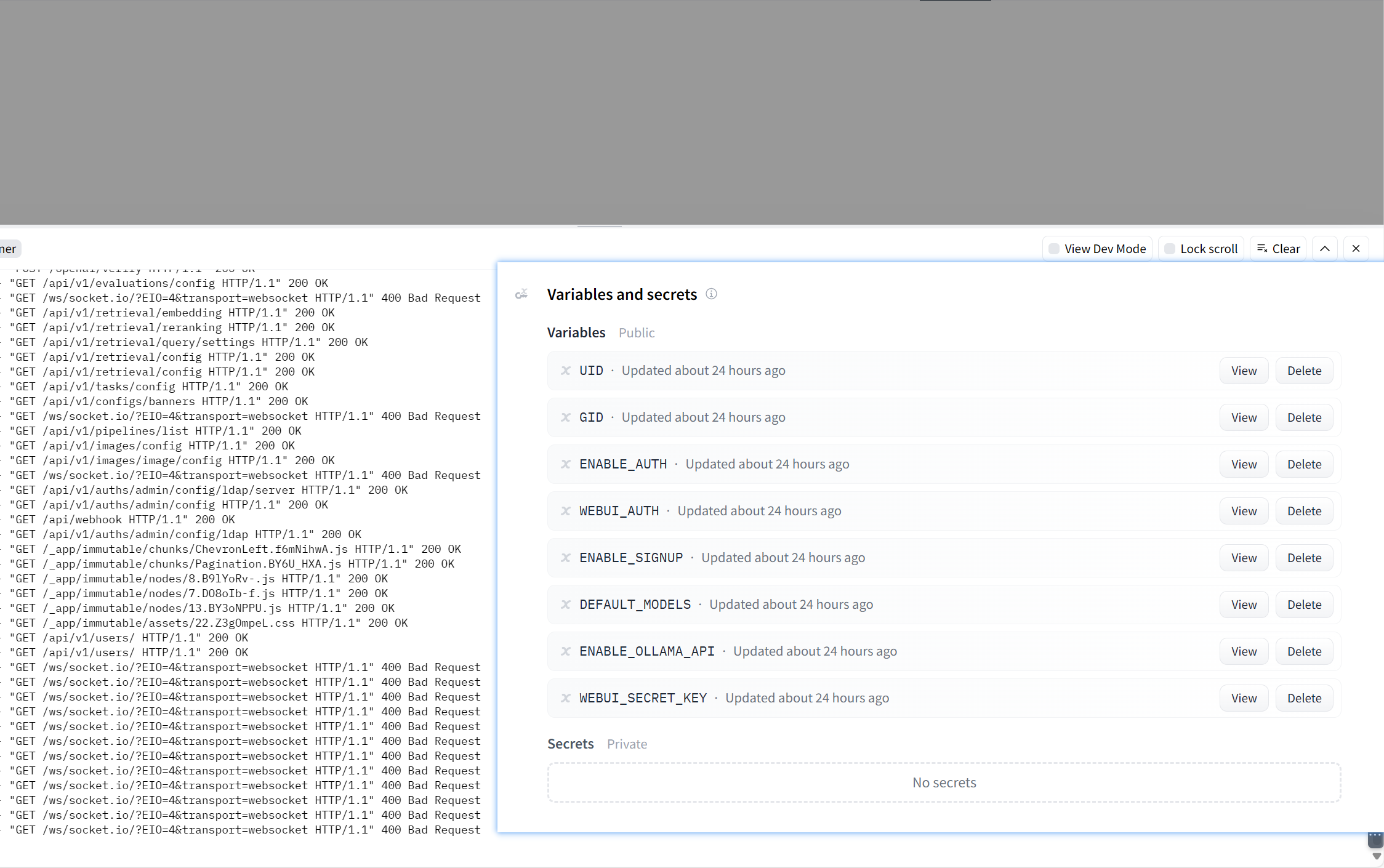Click the variable icon beside DEFAULT_MODELS

pyautogui.click(x=566, y=605)
